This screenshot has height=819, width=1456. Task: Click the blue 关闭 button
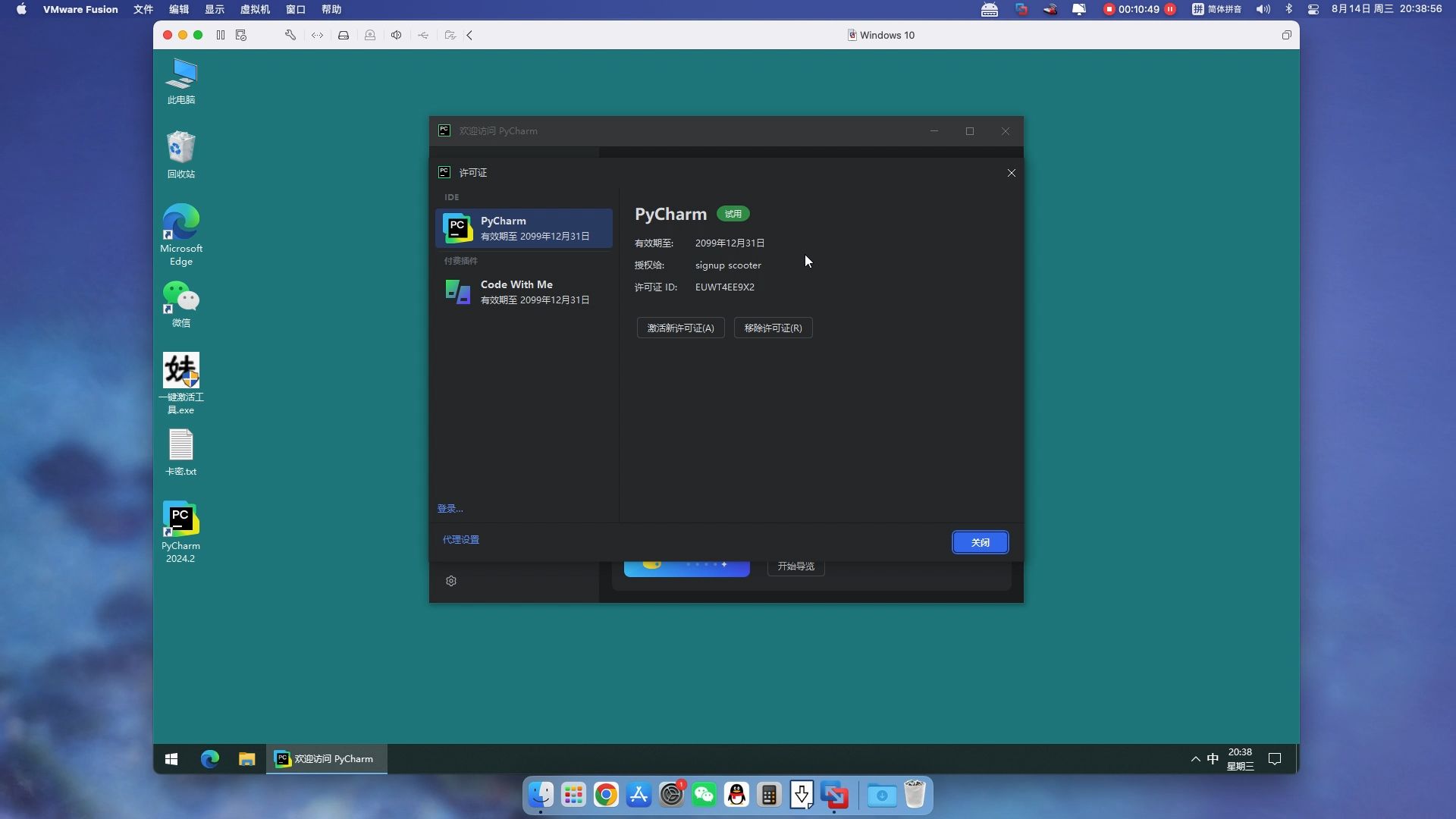[980, 542]
